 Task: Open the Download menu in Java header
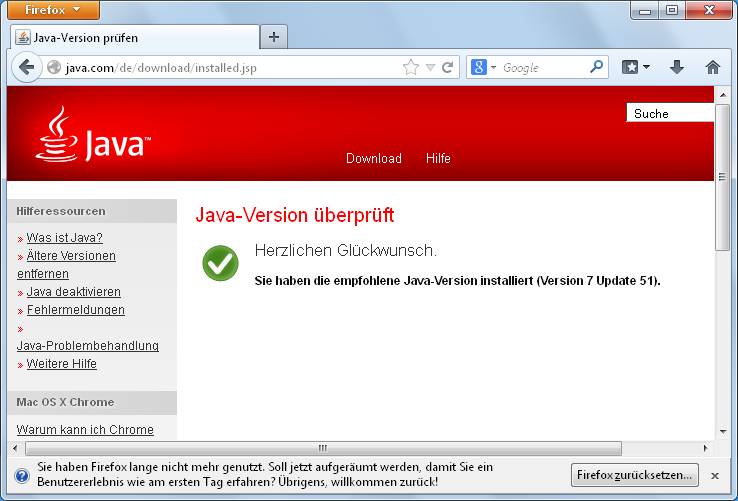click(374, 158)
